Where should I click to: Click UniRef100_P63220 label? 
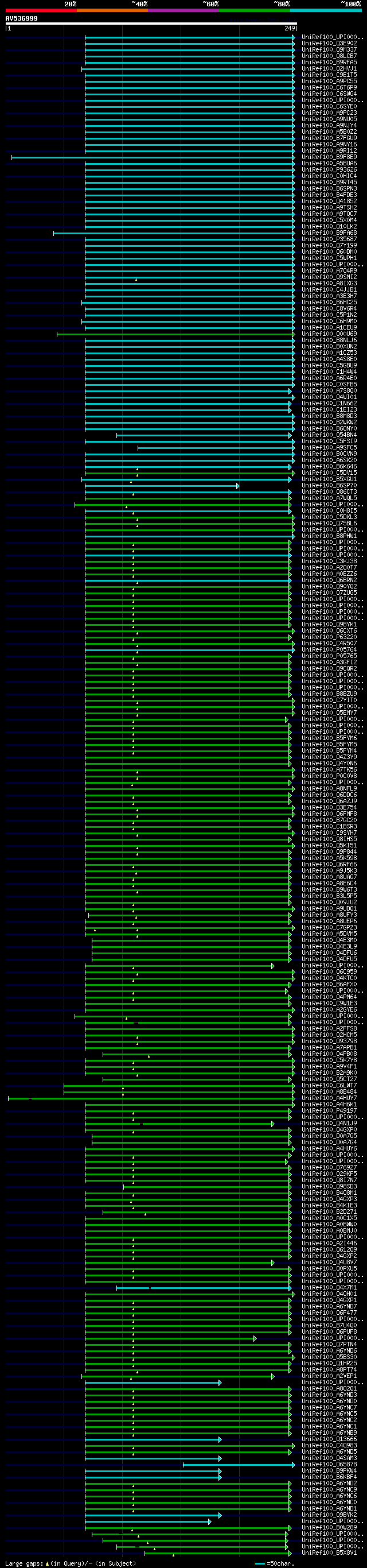[x=329, y=637]
